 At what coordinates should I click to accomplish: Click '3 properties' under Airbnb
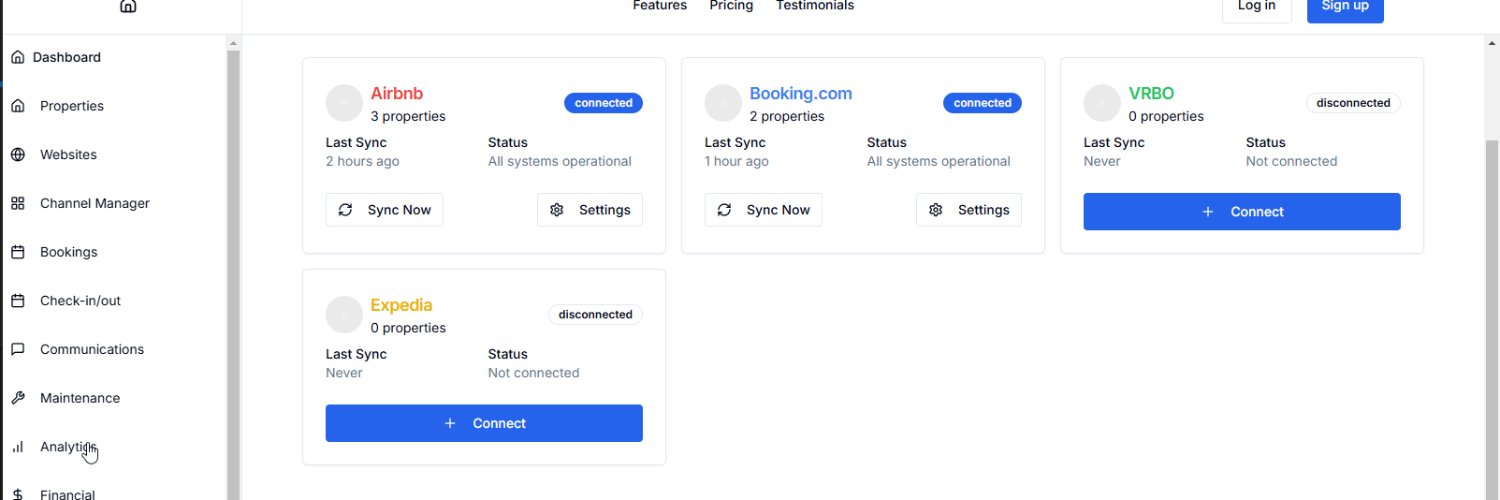pos(408,117)
